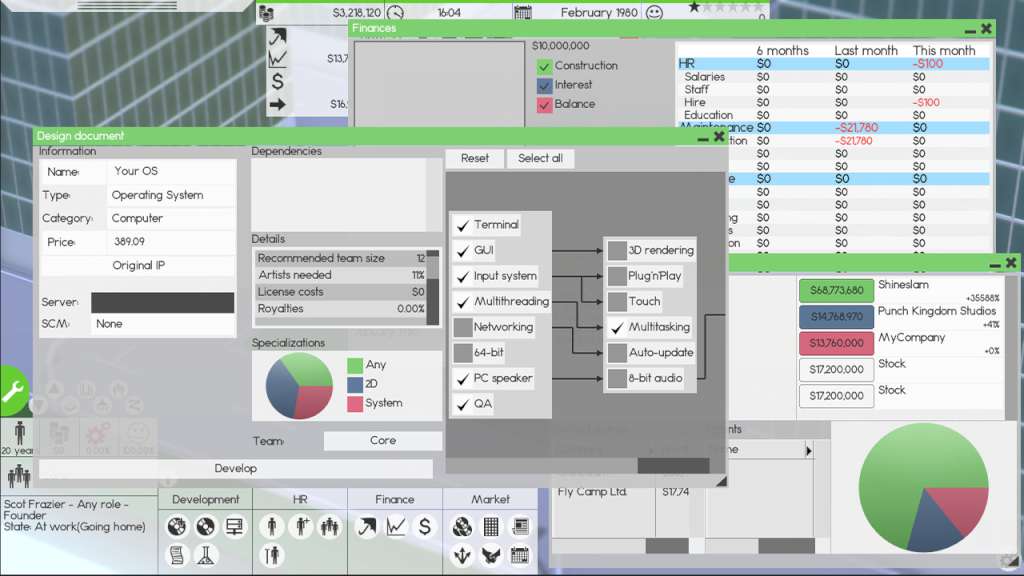Select the statistics graph icon under Finance
This screenshot has width=1024, height=576.
pos(394,528)
